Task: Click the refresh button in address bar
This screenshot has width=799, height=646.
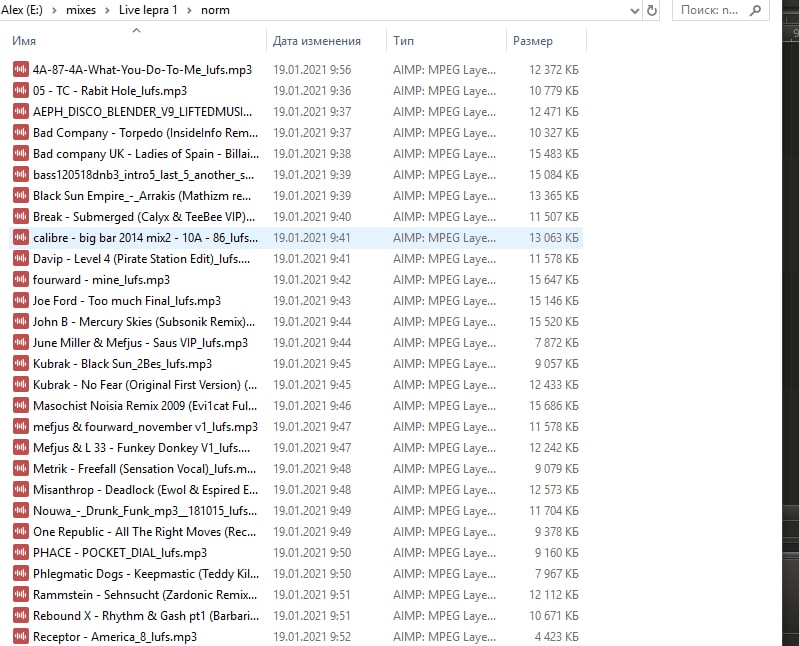Action: 652,10
